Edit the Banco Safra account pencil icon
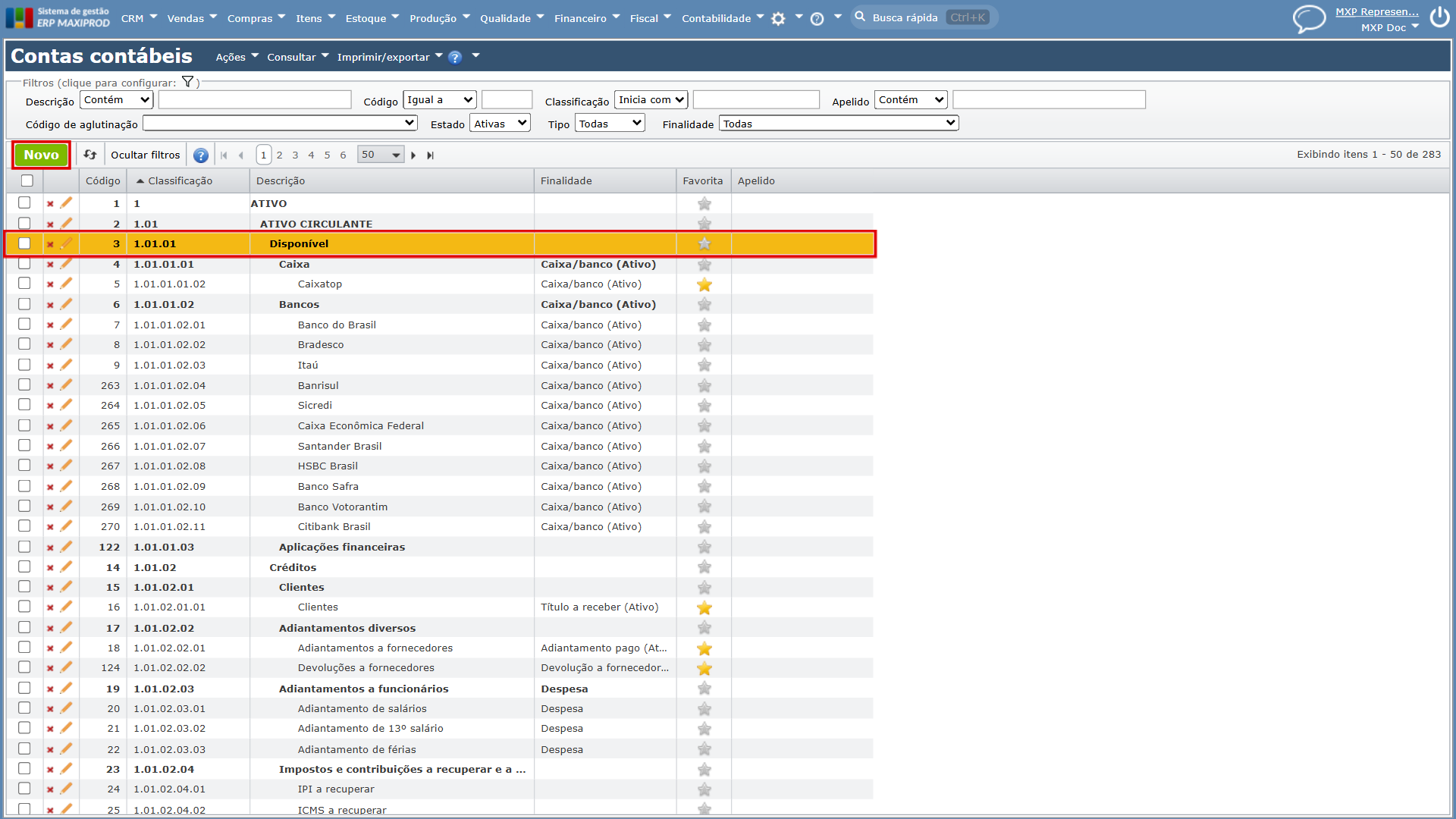The image size is (1456, 819). [x=66, y=486]
